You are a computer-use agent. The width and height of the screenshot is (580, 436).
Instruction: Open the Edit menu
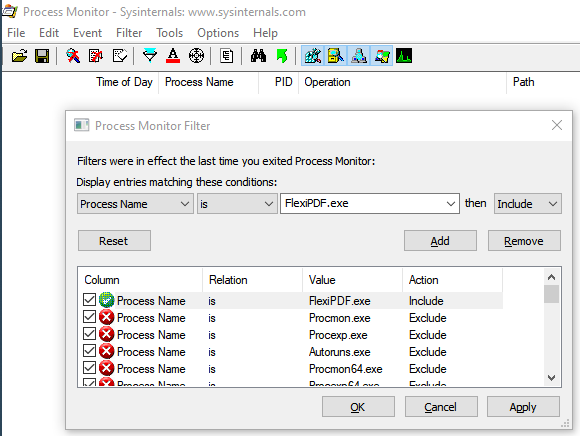tap(49, 33)
